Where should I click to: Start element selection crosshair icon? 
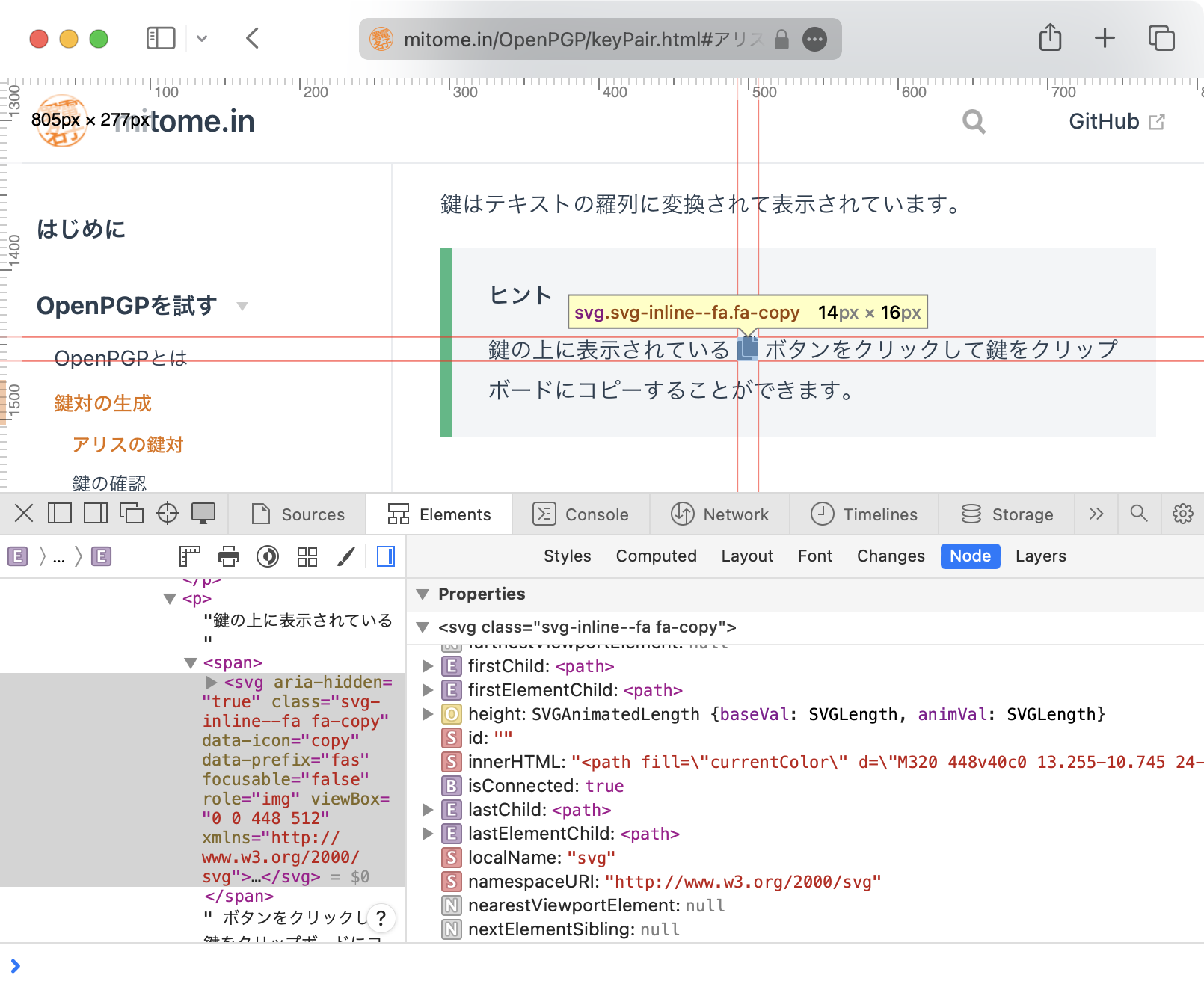click(168, 514)
